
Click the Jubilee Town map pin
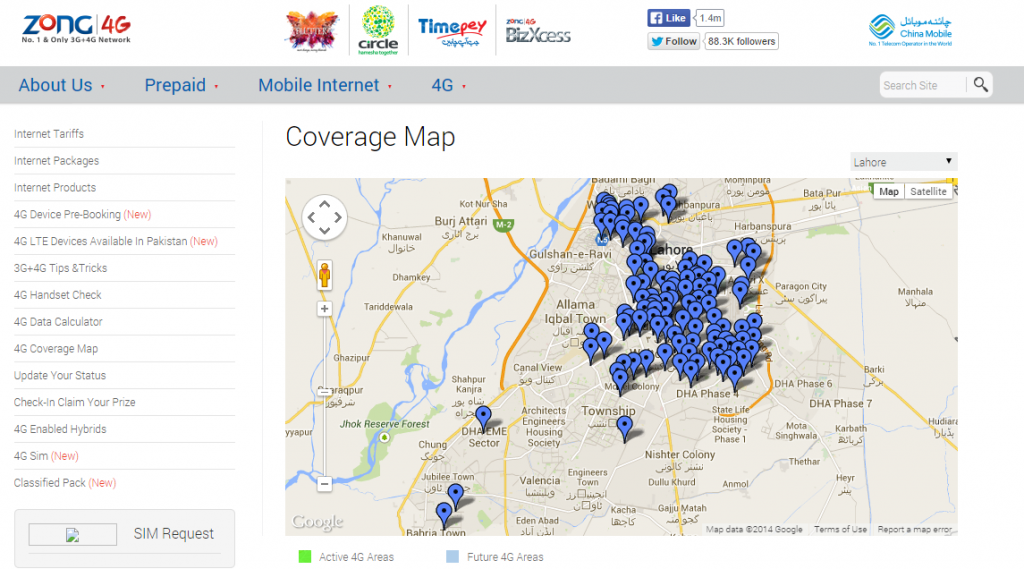click(456, 496)
